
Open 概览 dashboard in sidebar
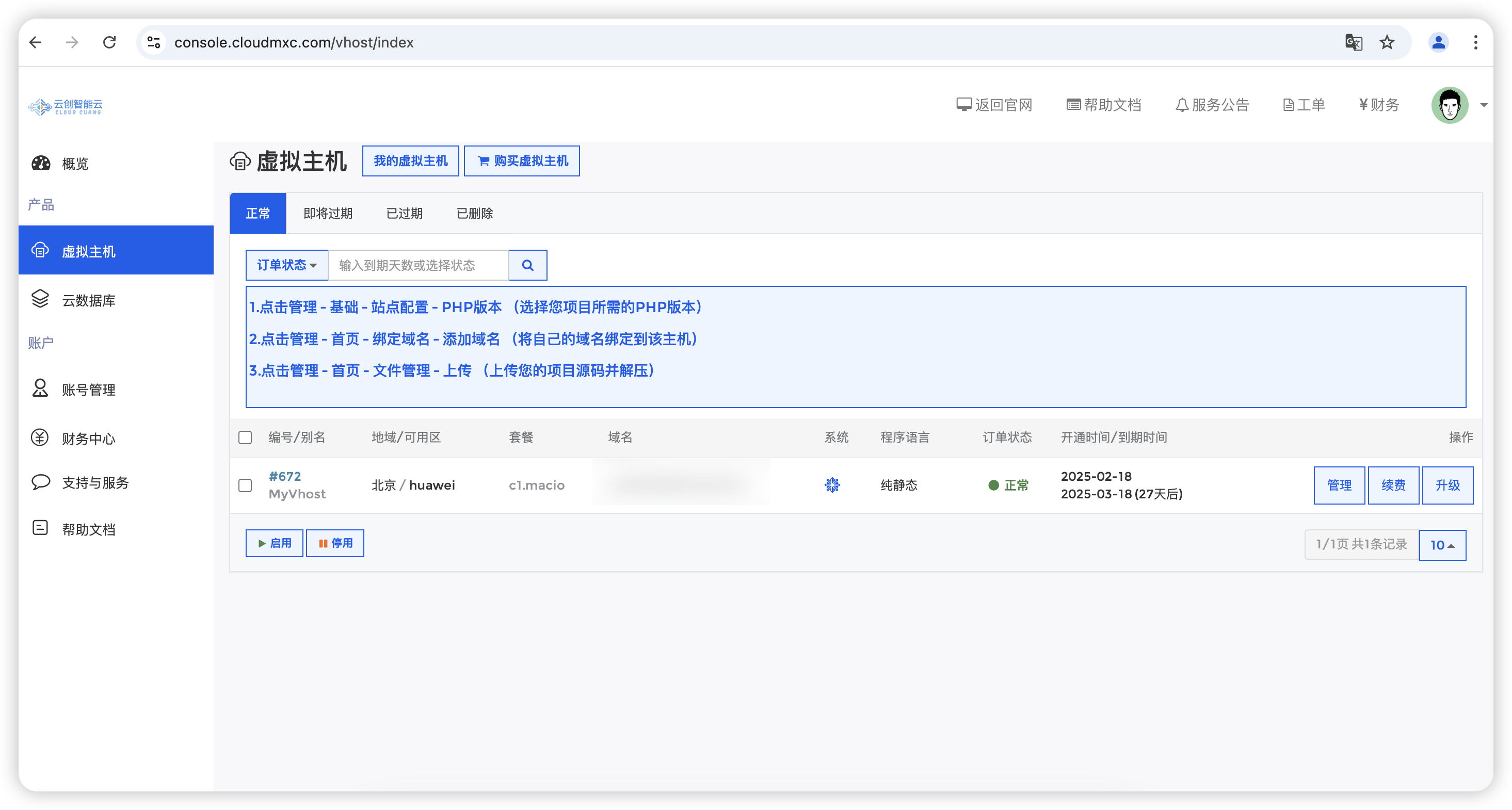point(116,163)
